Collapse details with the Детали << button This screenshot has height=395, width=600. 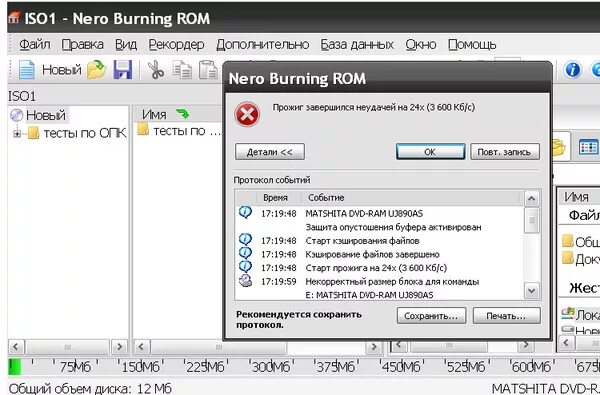pyautogui.click(x=270, y=152)
